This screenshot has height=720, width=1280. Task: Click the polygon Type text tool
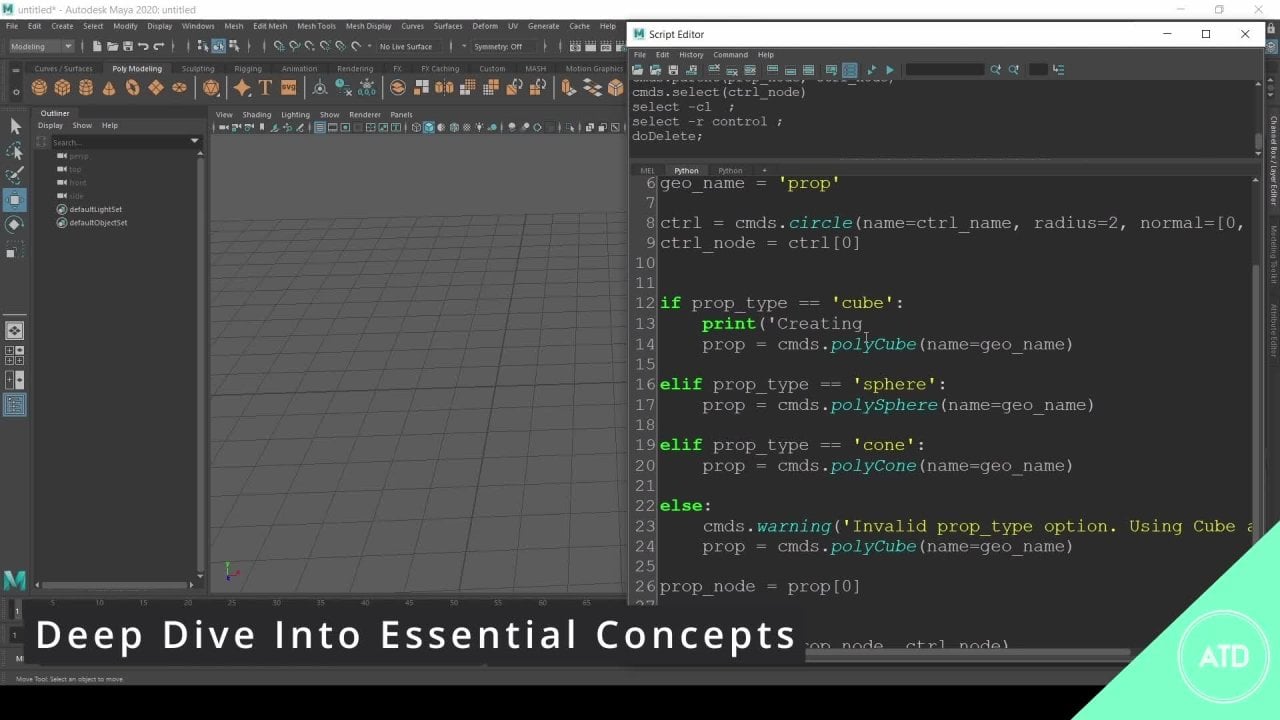click(265, 88)
